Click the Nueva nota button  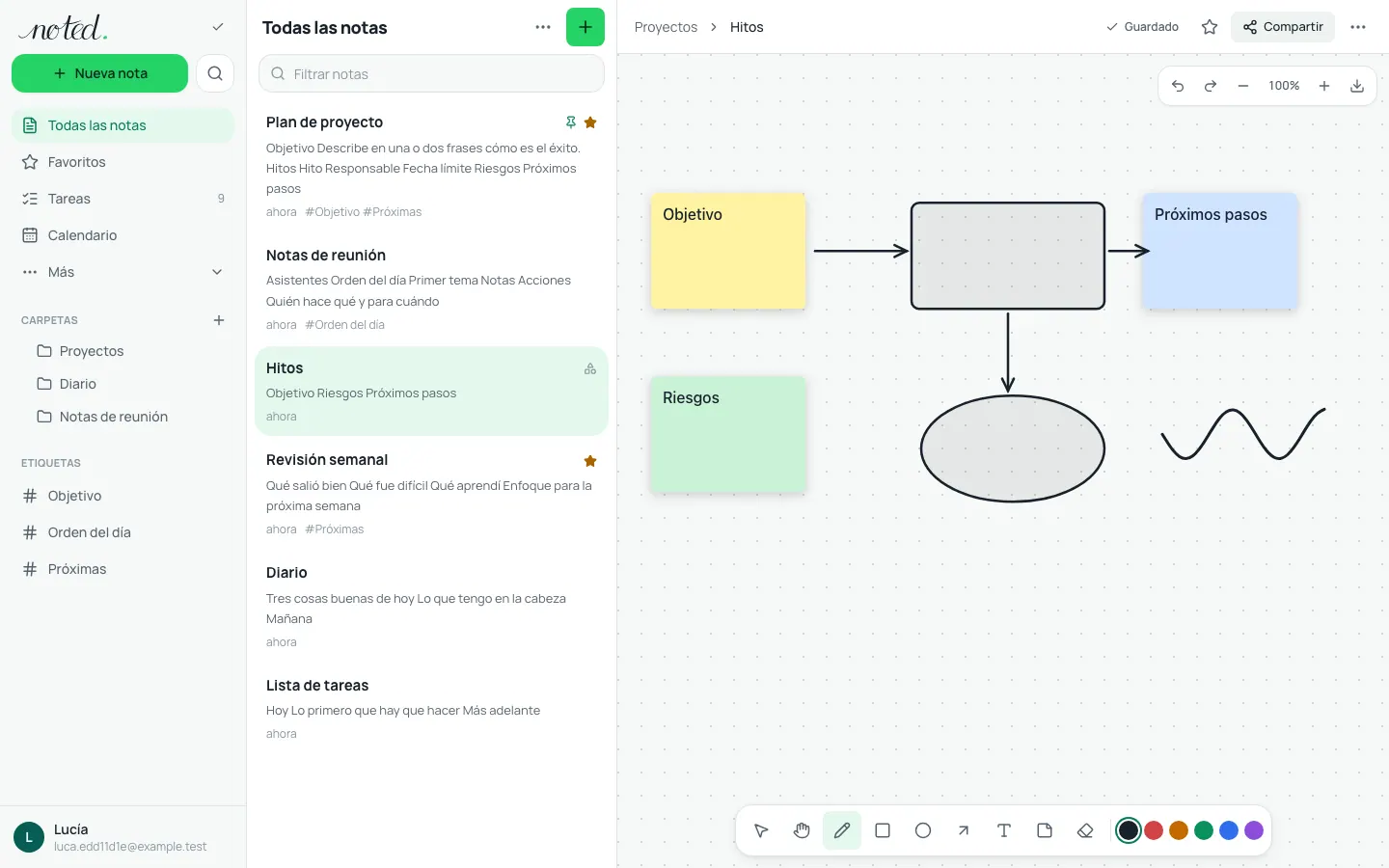(x=99, y=73)
